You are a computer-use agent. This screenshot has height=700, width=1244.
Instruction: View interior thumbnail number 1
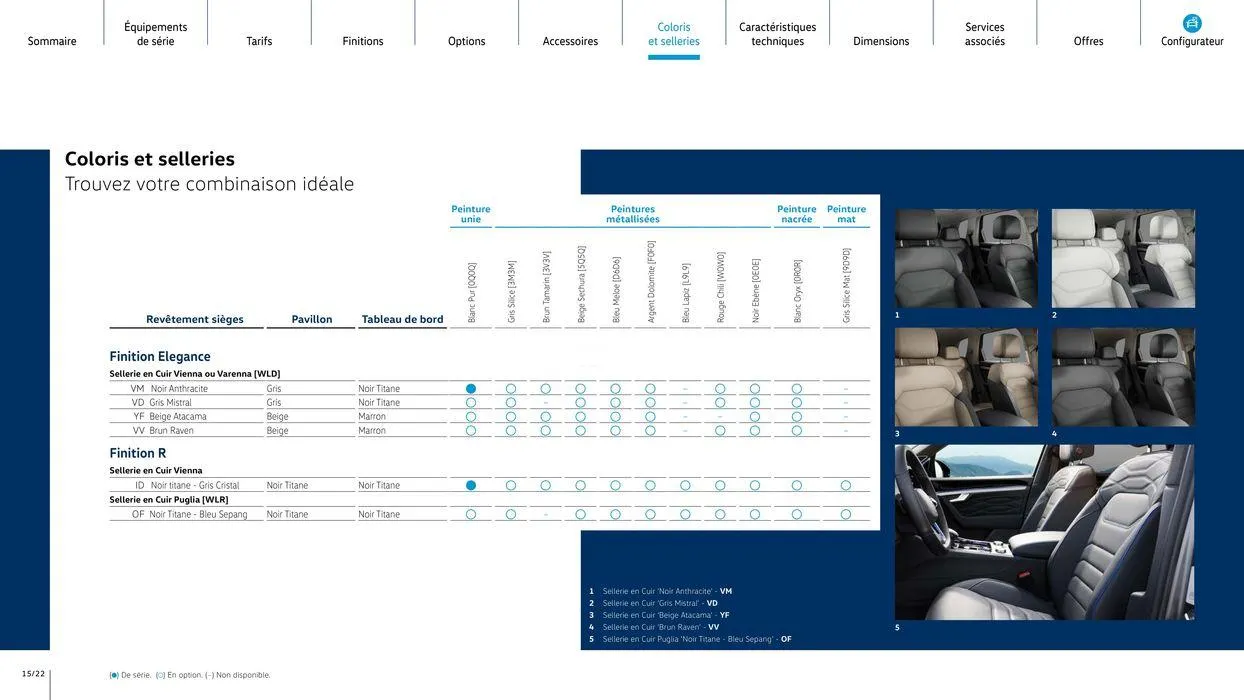966,258
